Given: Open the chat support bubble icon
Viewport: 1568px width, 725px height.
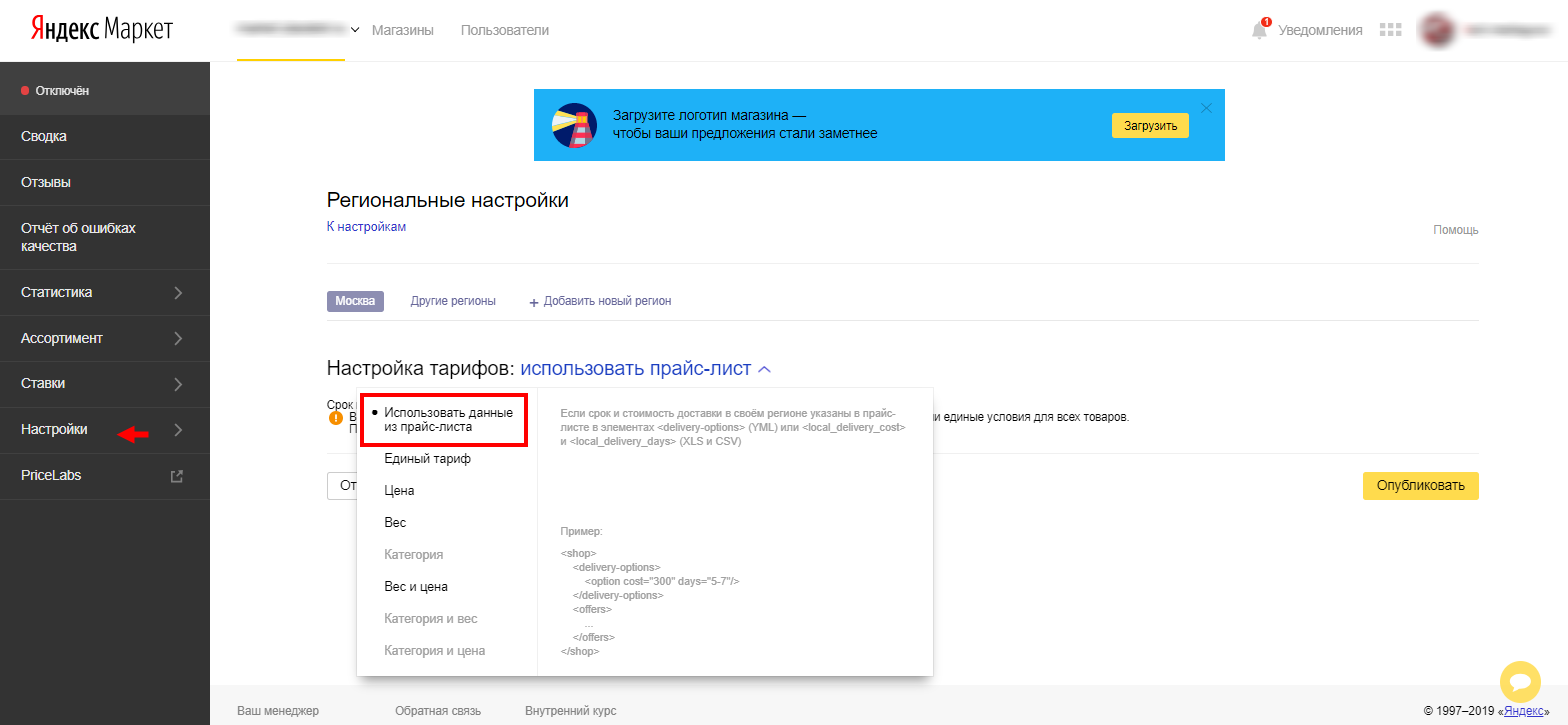Looking at the screenshot, I should click(1520, 682).
